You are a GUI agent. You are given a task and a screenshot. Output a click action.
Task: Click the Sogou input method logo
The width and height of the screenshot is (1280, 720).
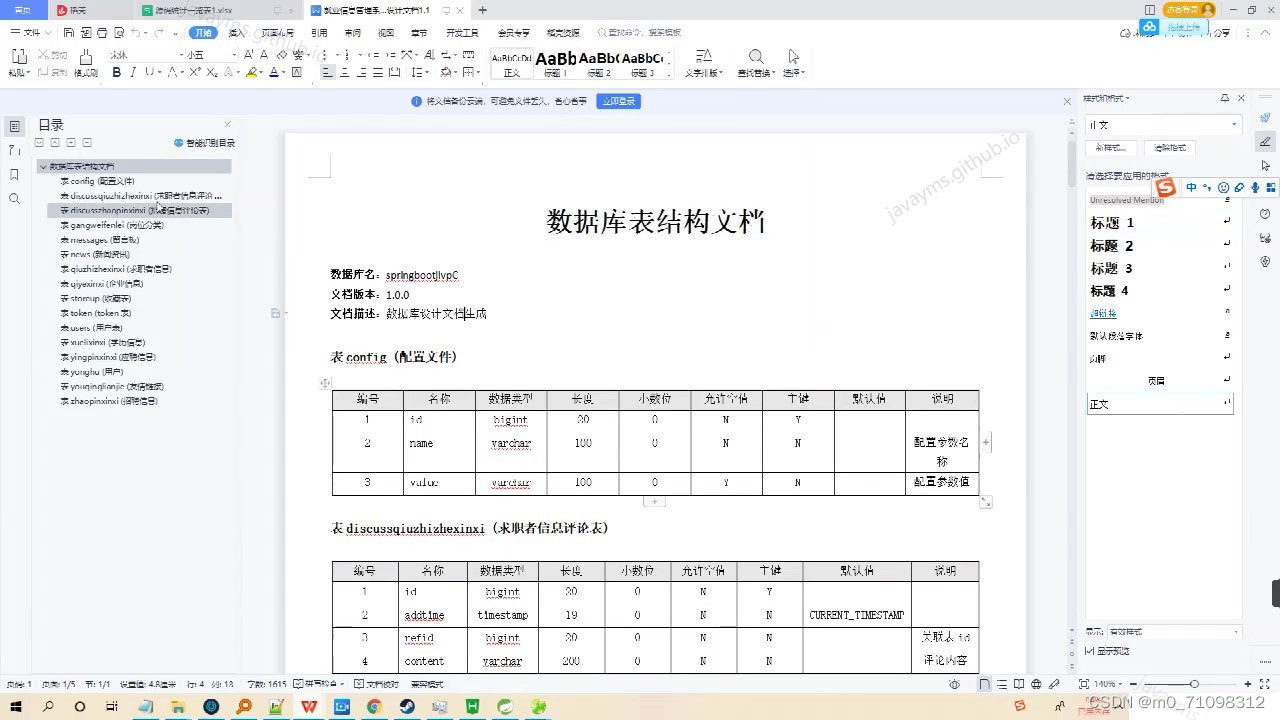[1165, 187]
